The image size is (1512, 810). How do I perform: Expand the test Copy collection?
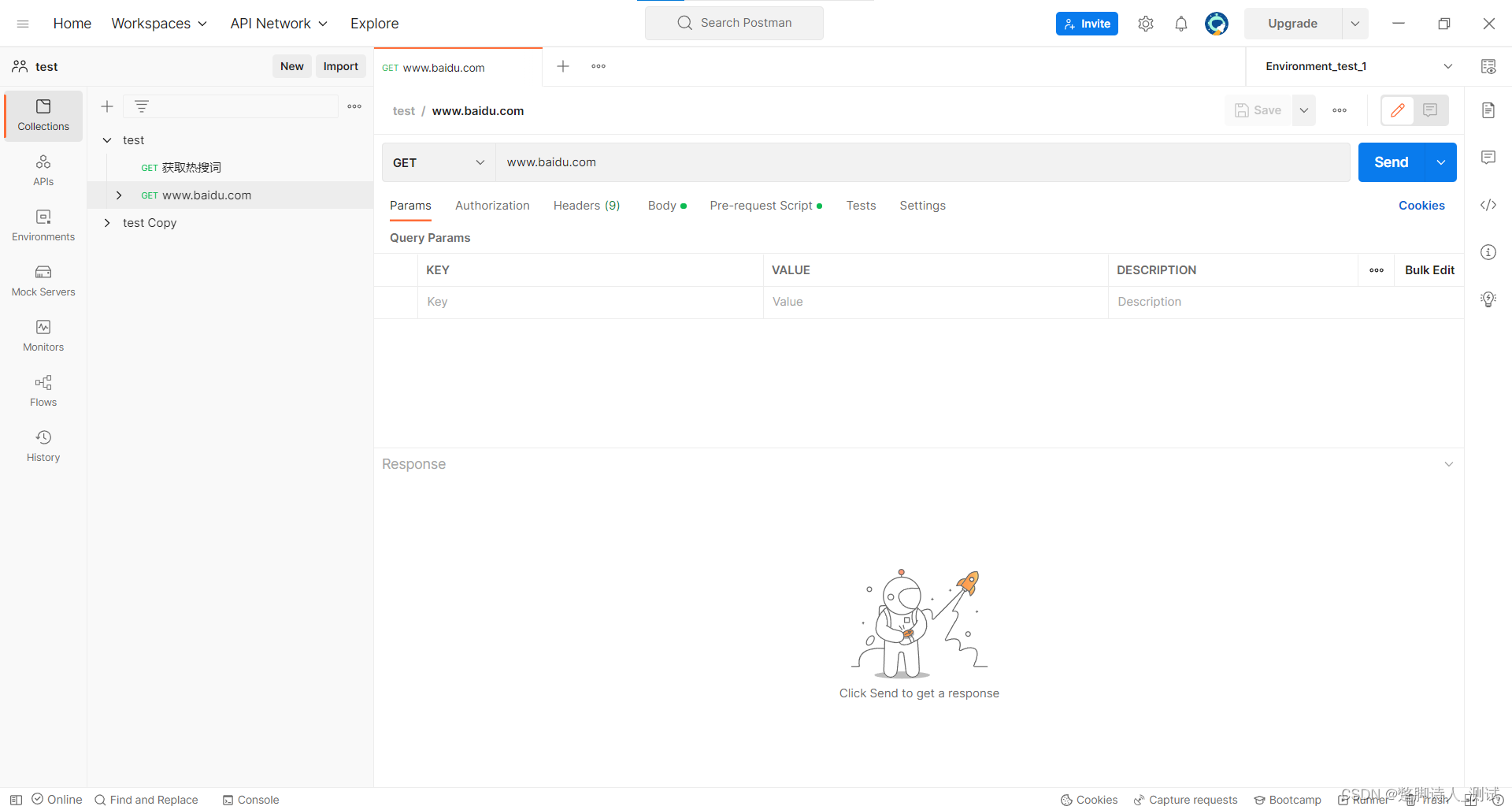[107, 223]
